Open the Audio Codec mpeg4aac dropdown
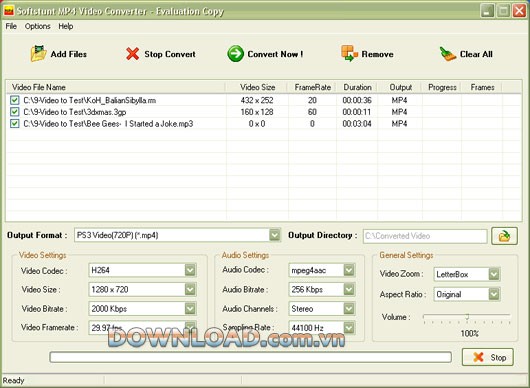The width and height of the screenshot is (530, 388). coord(349,270)
